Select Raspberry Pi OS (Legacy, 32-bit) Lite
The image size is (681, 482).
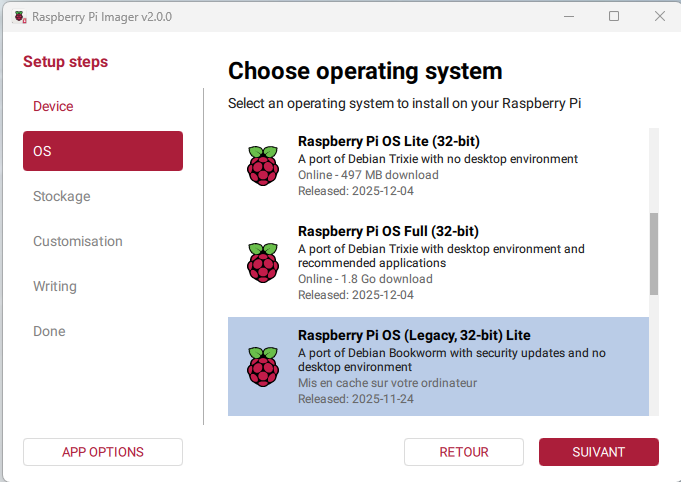click(x=438, y=366)
